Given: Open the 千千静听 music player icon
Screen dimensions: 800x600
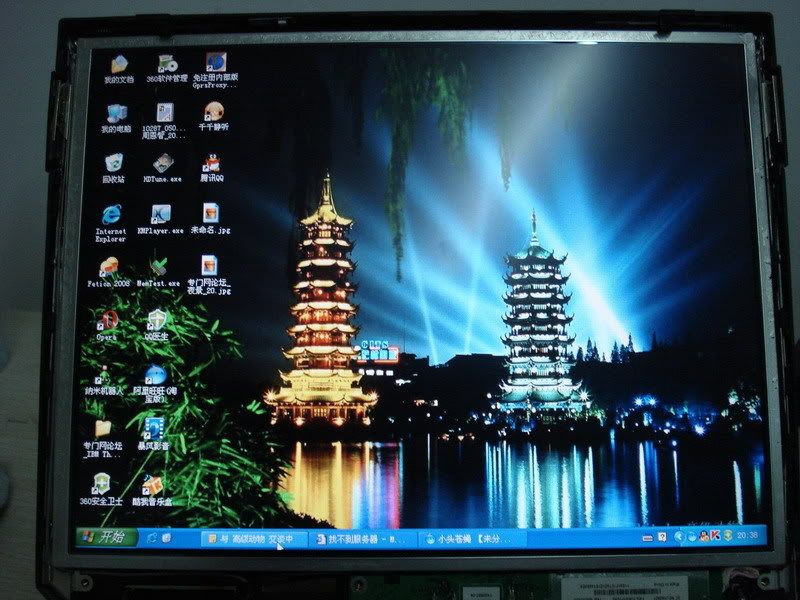Looking at the screenshot, I should point(213,112).
